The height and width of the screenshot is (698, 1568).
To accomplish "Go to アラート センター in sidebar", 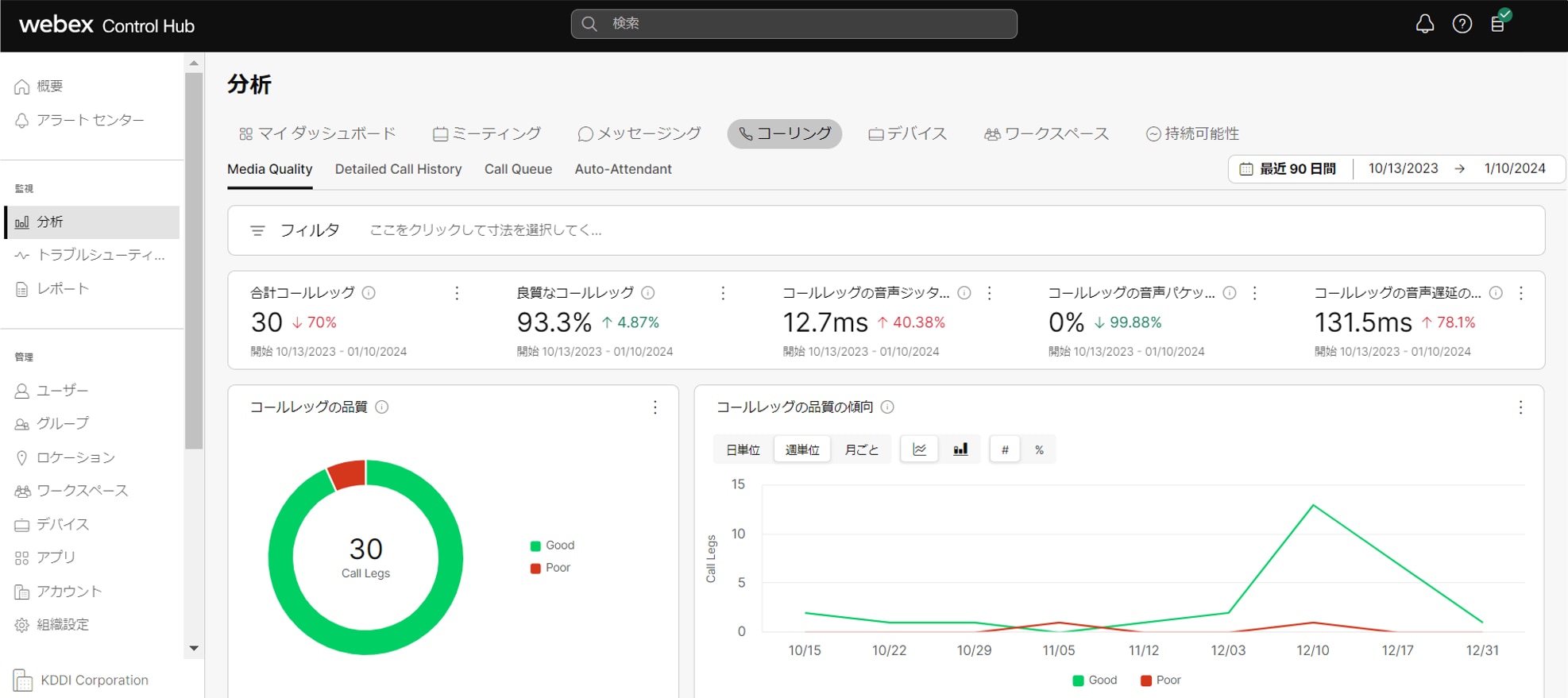I will click(90, 120).
